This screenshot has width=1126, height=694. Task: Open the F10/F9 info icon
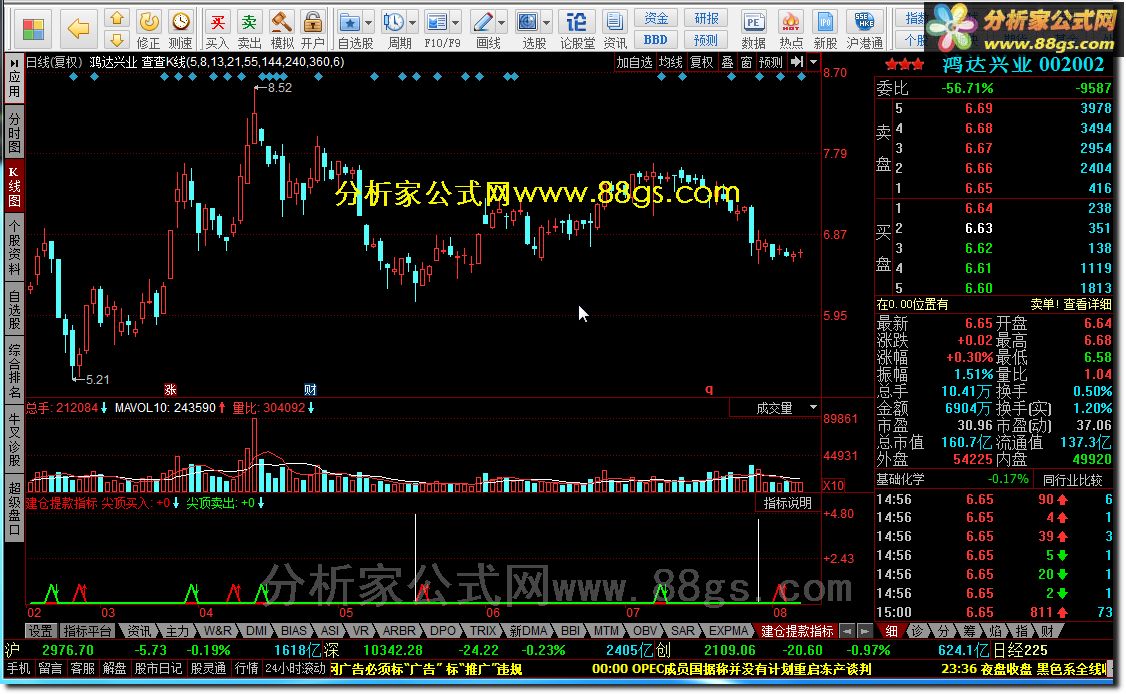click(436, 22)
